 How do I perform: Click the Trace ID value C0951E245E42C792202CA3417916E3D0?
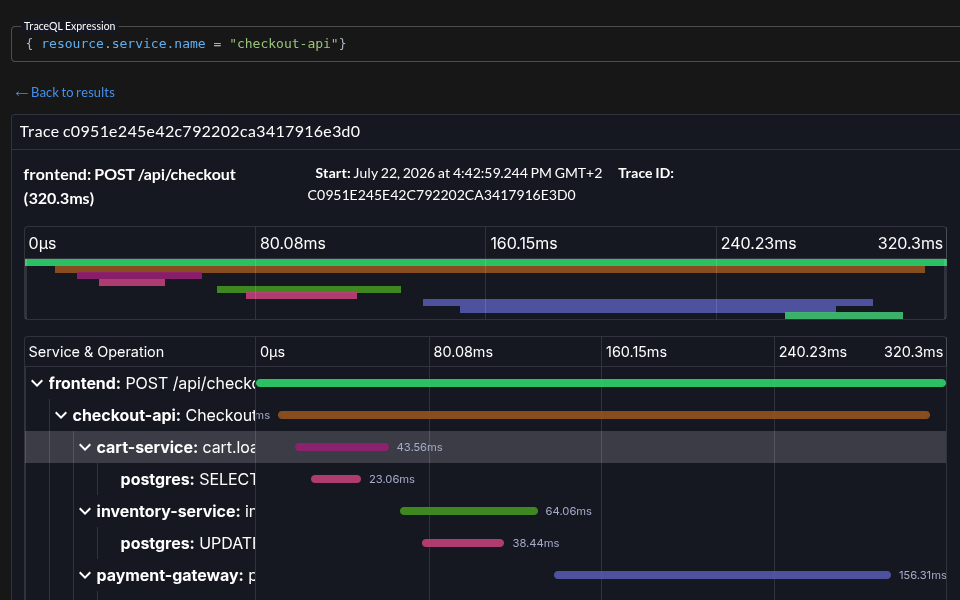441,195
